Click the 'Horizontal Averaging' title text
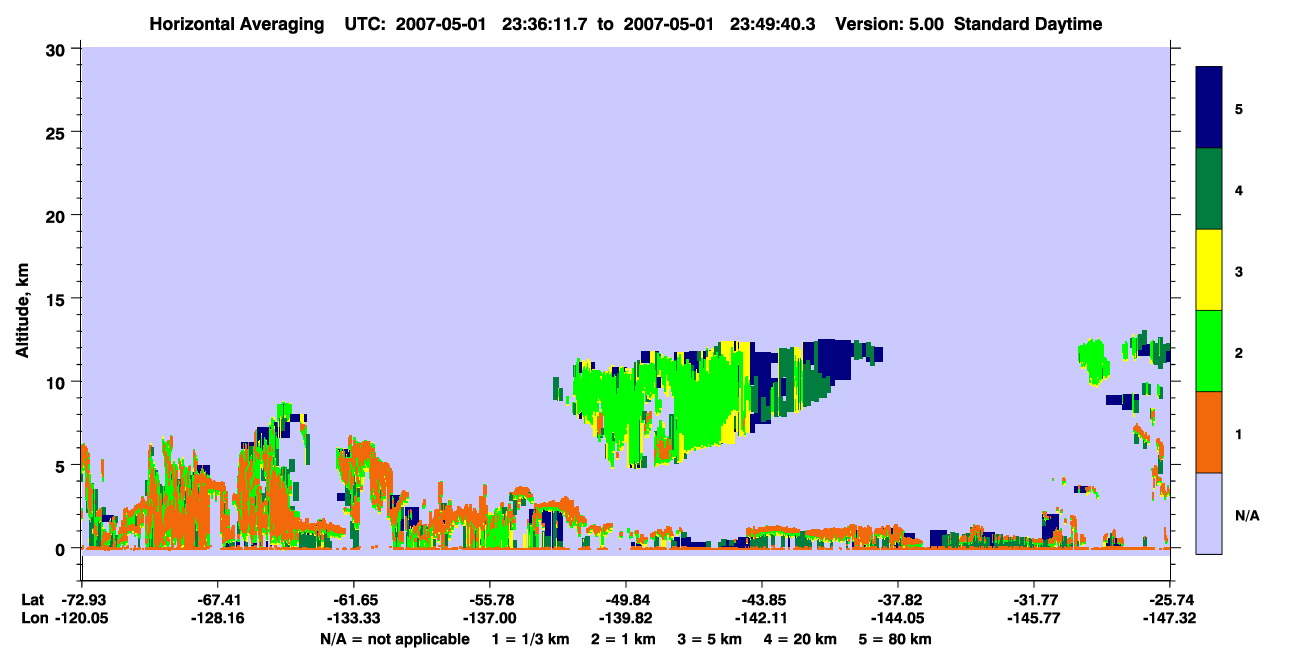 237,24
